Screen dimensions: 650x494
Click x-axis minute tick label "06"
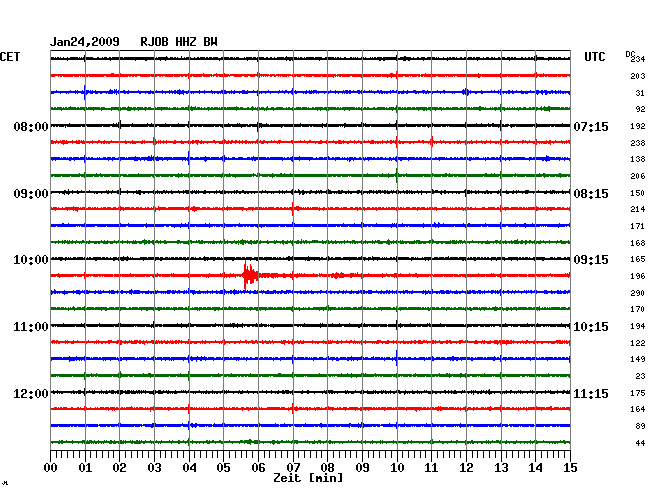coord(258,468)
